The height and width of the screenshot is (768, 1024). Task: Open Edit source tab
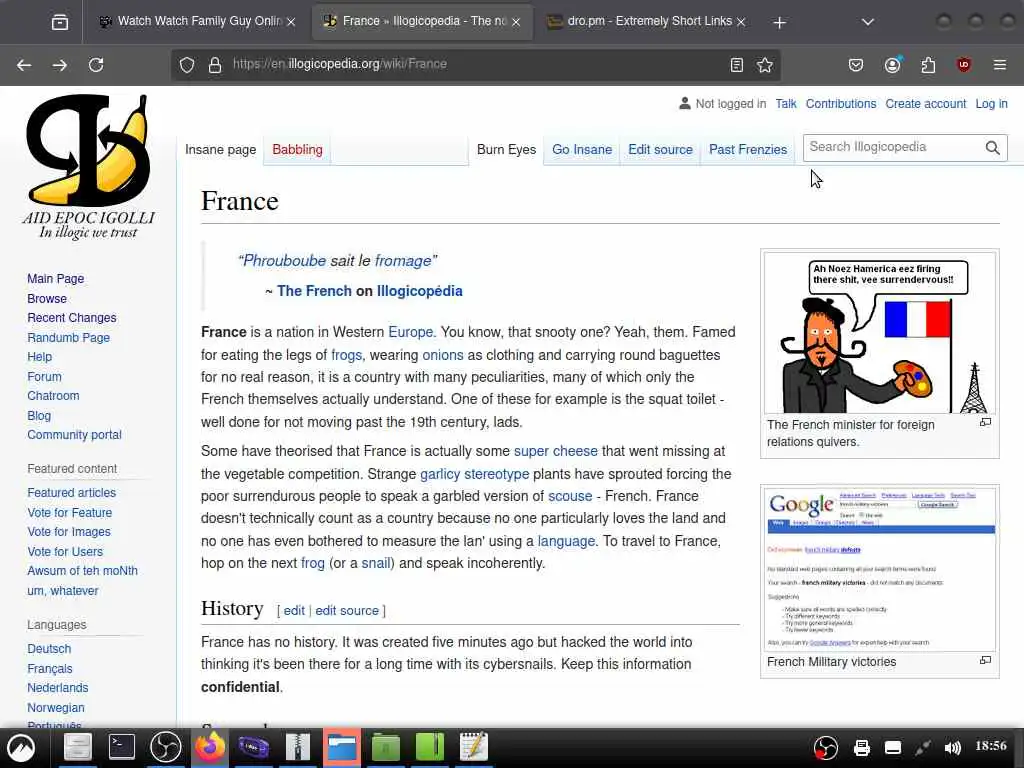(660, 150)
